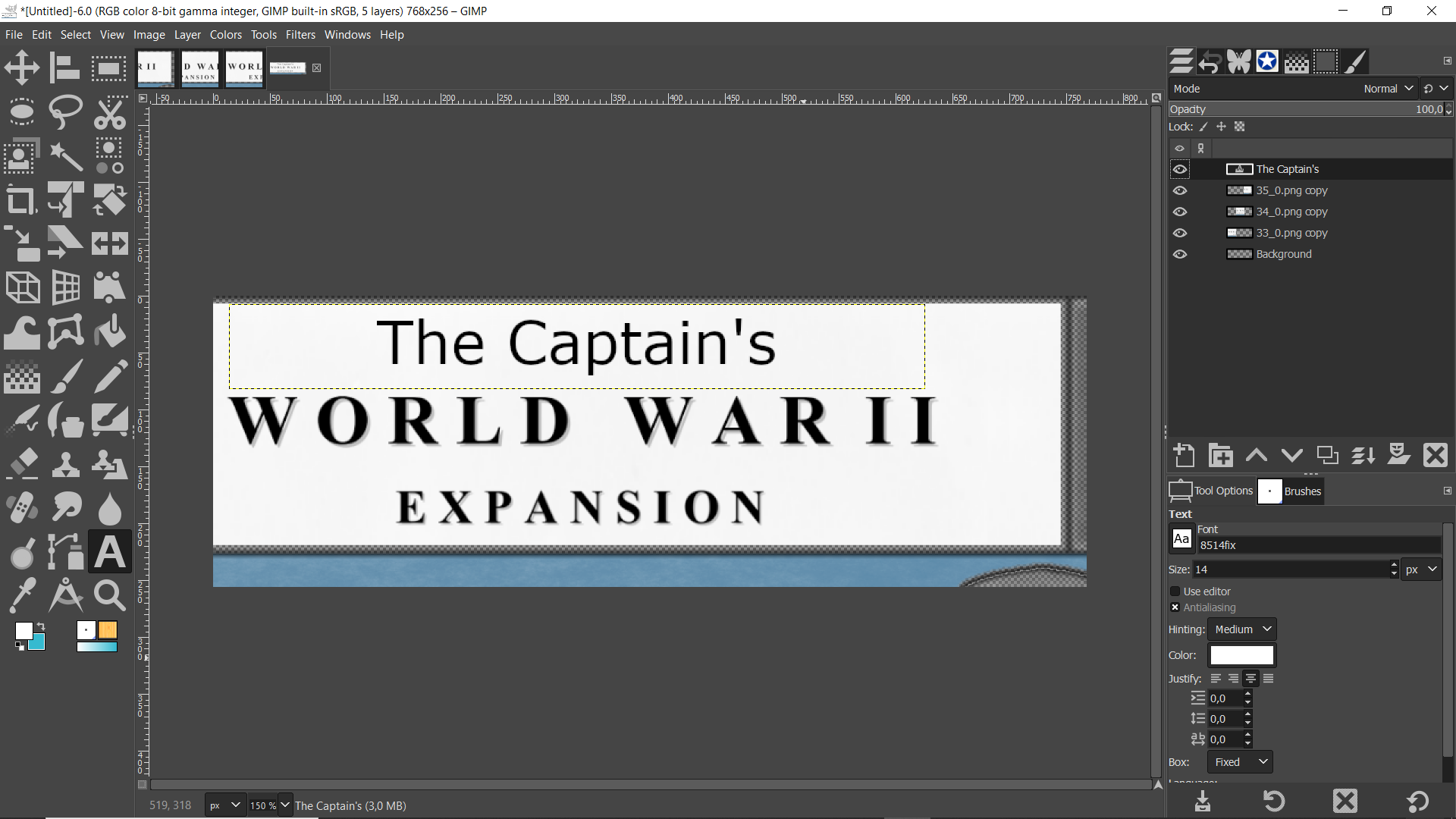Viewport: 1456px width, 819px height.
Task: Open the zoom percentage dropdown
Action: (x=285, y=805)
